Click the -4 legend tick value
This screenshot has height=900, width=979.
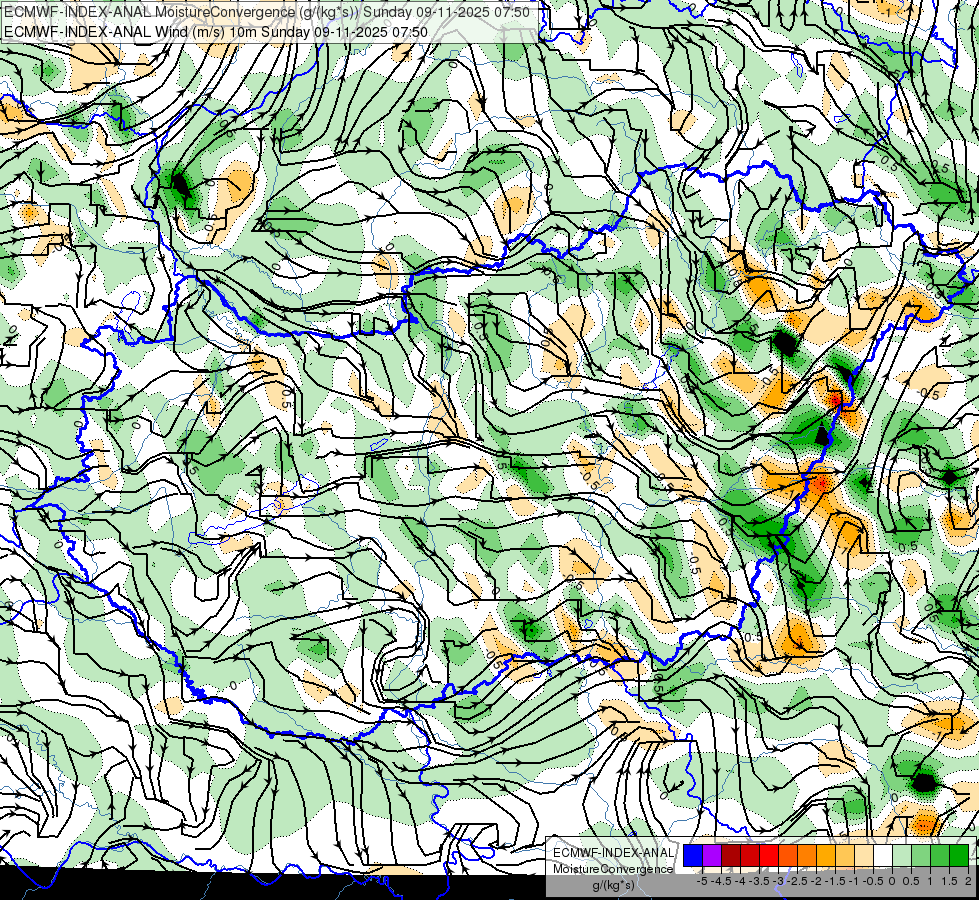(740, 881)
